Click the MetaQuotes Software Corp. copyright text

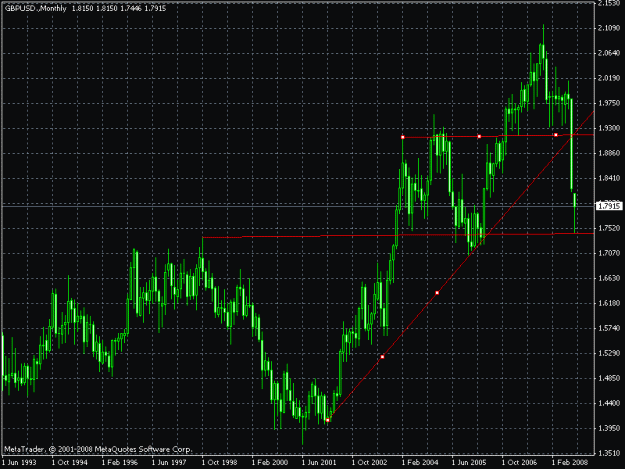(98, 449)
